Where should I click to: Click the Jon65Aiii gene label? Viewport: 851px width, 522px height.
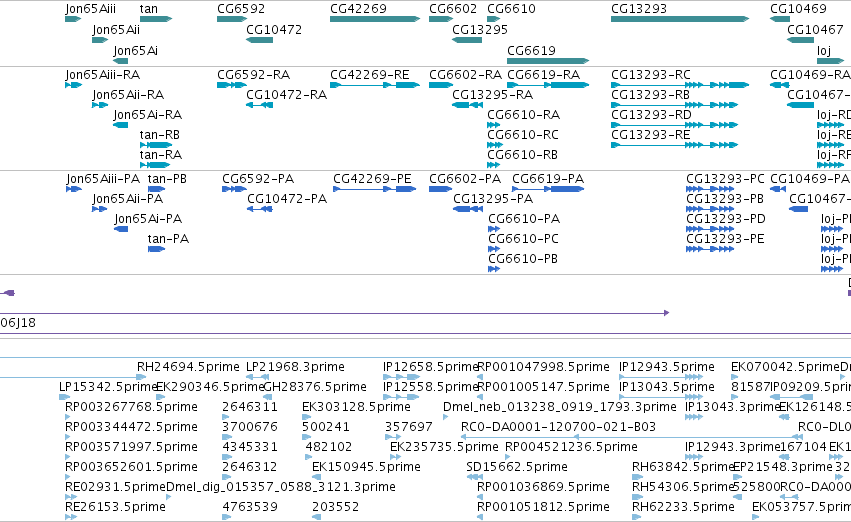[90, 9]
